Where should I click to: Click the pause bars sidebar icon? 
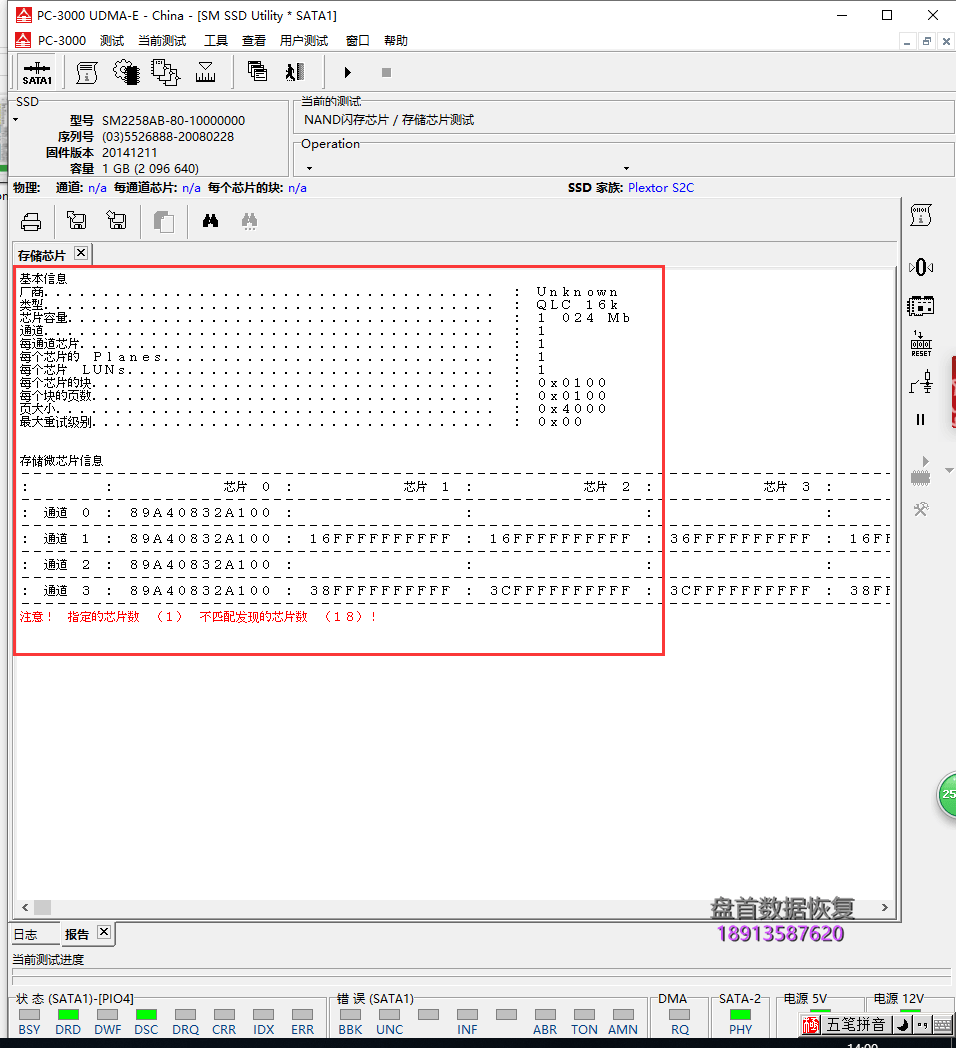[x=921, y=420]
